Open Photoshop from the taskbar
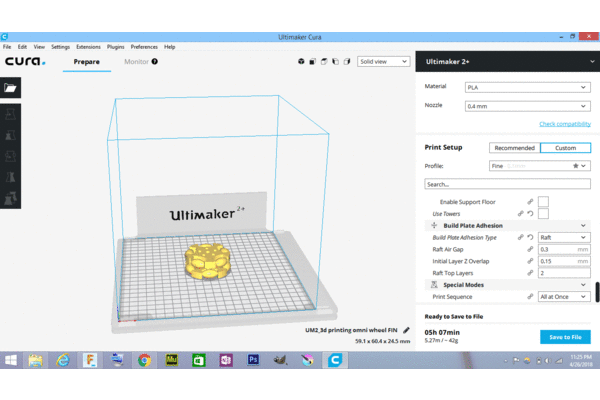 pyautogui.click(x=253, y=360)
